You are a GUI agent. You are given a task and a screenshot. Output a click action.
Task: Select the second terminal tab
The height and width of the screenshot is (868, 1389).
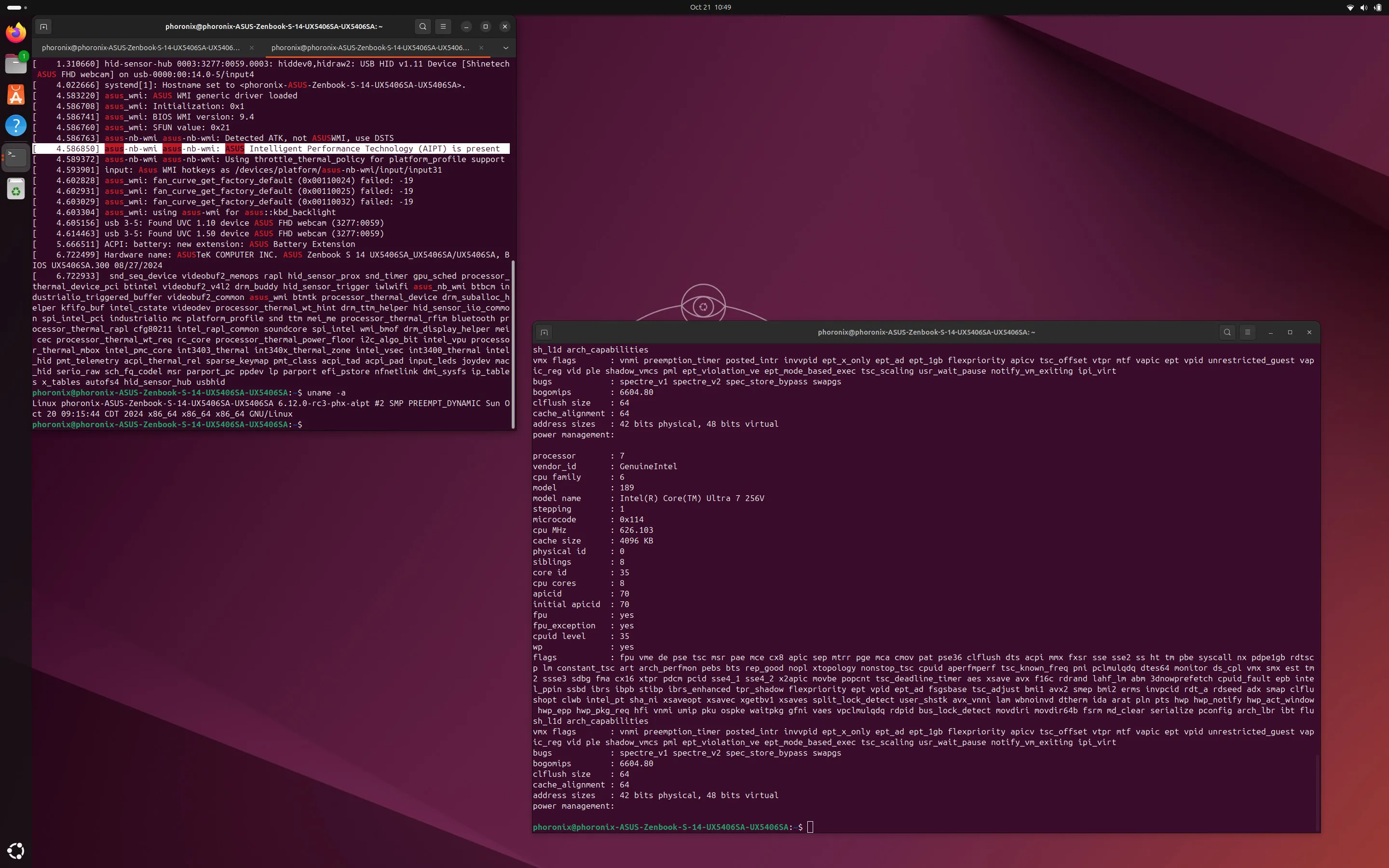(370, 48)
